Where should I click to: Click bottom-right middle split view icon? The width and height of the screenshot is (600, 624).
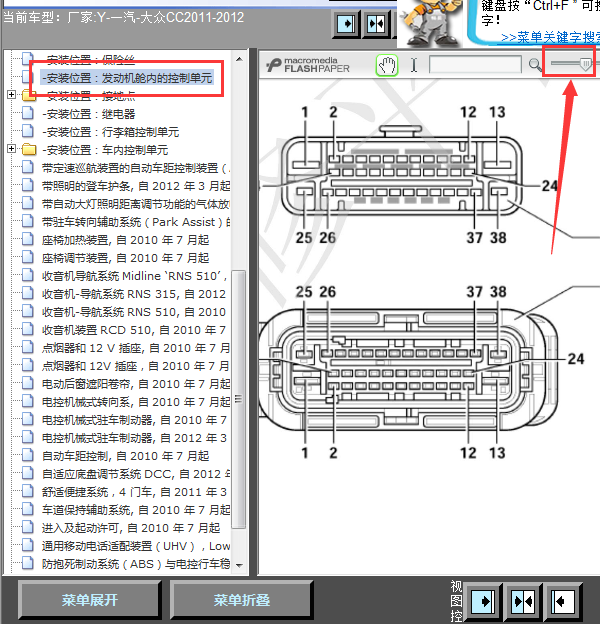522,601
